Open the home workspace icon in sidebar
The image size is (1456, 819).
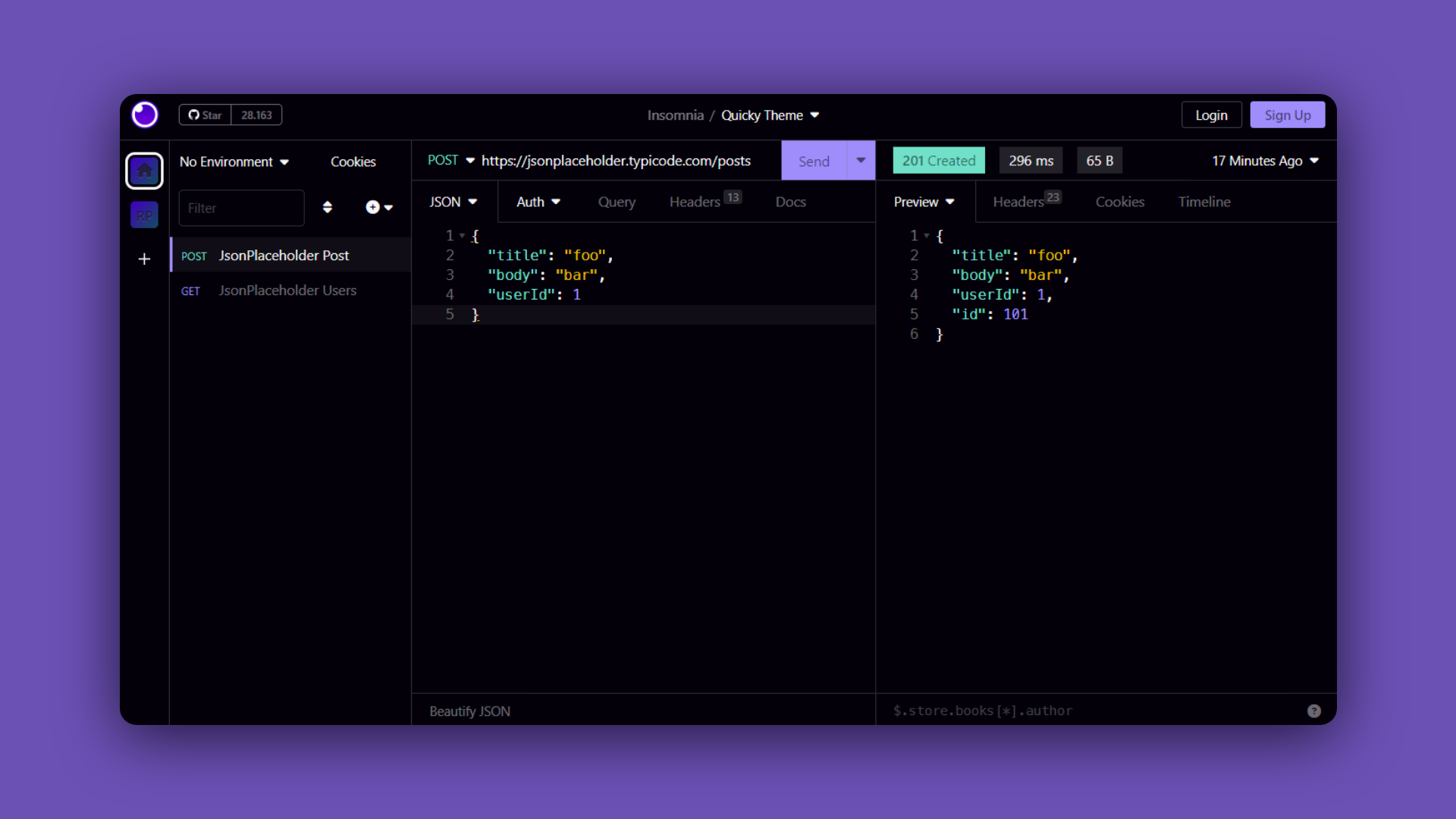(x=144, y=171)
